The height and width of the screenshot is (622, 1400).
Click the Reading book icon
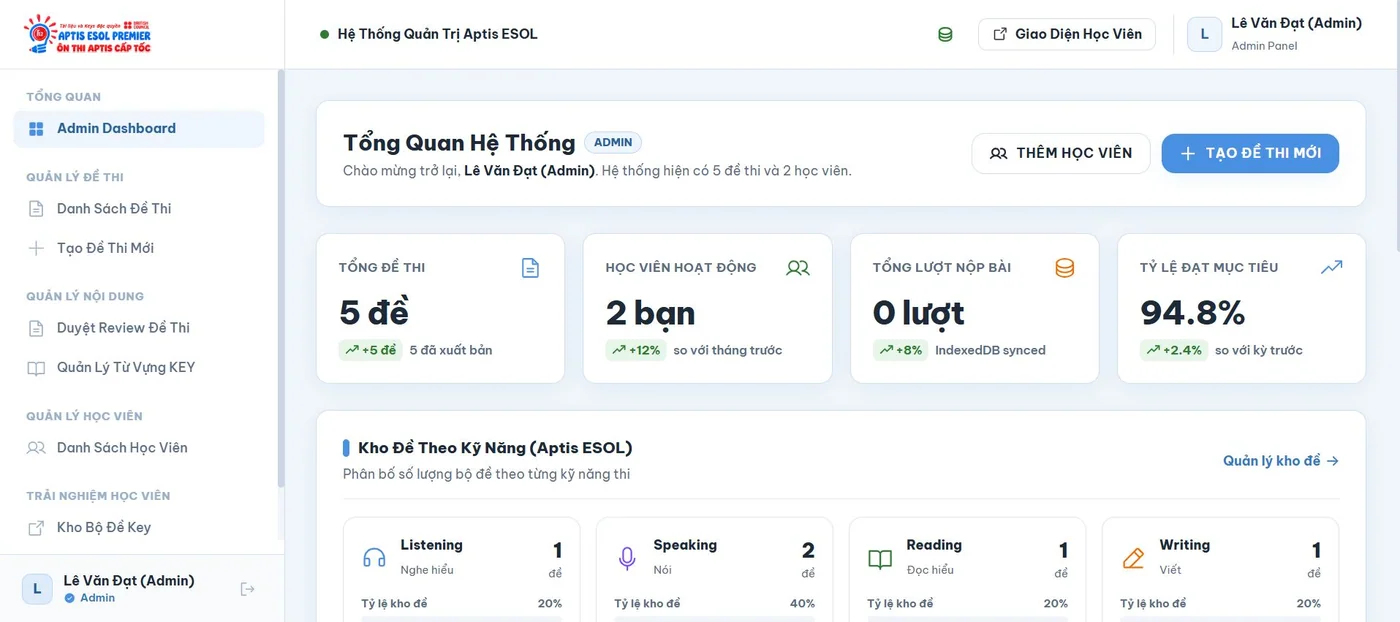pyautogui.click(x=880, y=559)
